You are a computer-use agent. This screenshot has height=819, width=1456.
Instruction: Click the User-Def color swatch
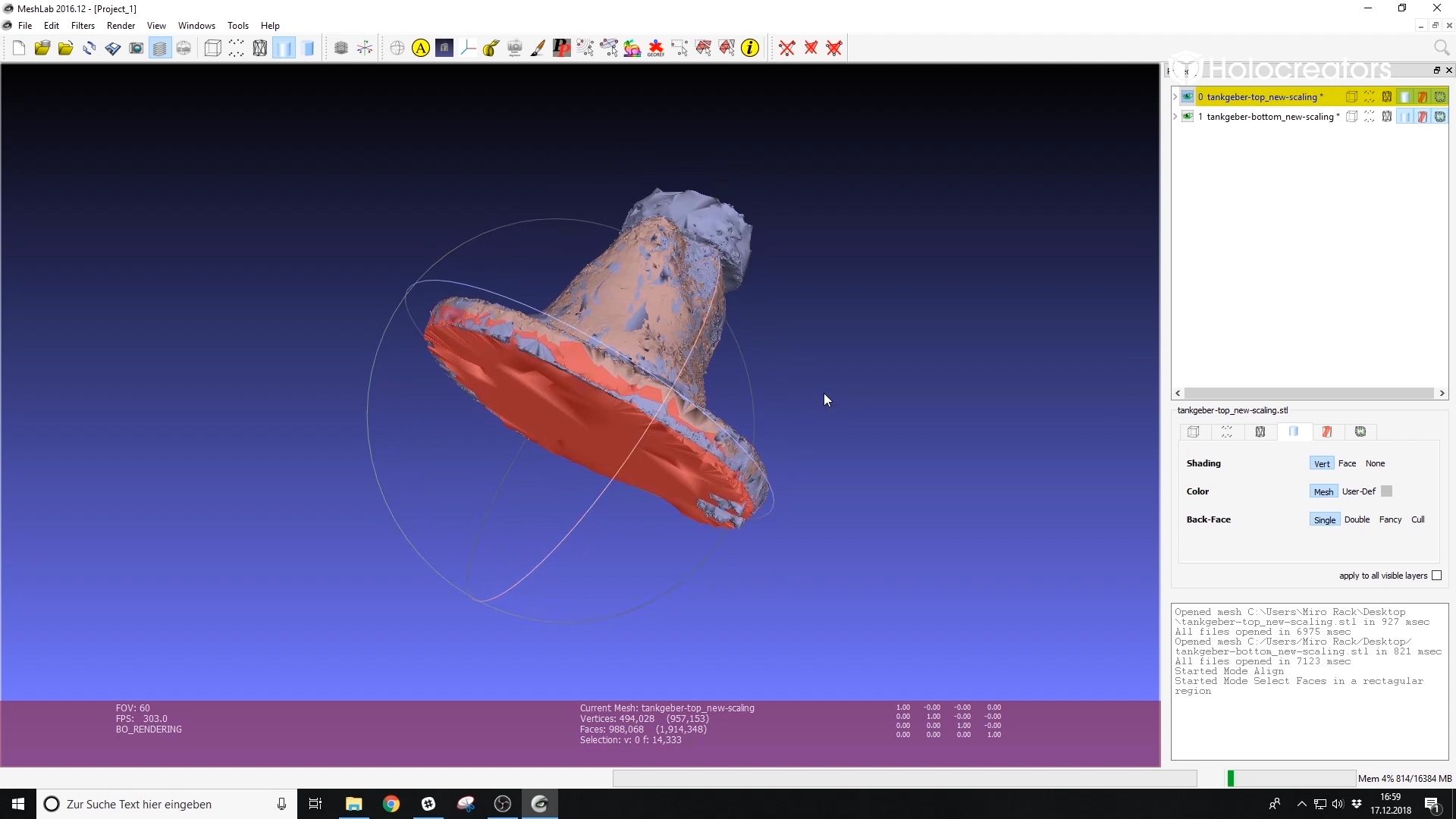tap(1385, 491)
